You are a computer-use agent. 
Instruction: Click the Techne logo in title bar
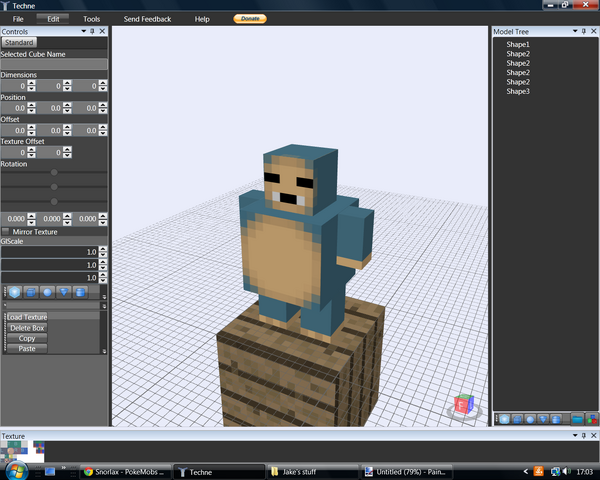click(x=5, y=6)
